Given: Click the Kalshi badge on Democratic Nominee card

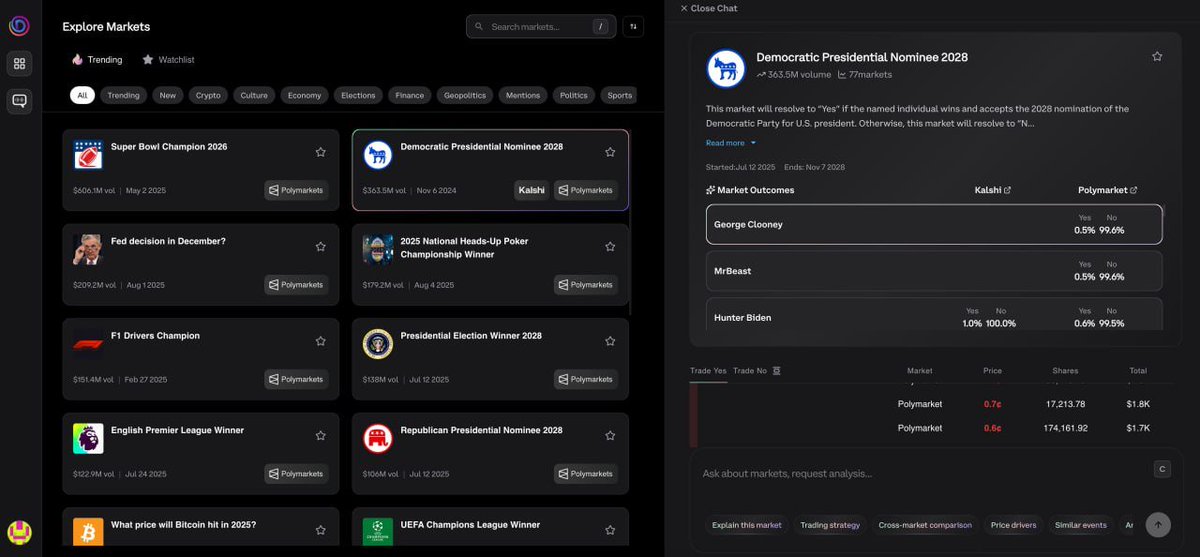Looking at the screenshot, I should (x=531, y=190).
